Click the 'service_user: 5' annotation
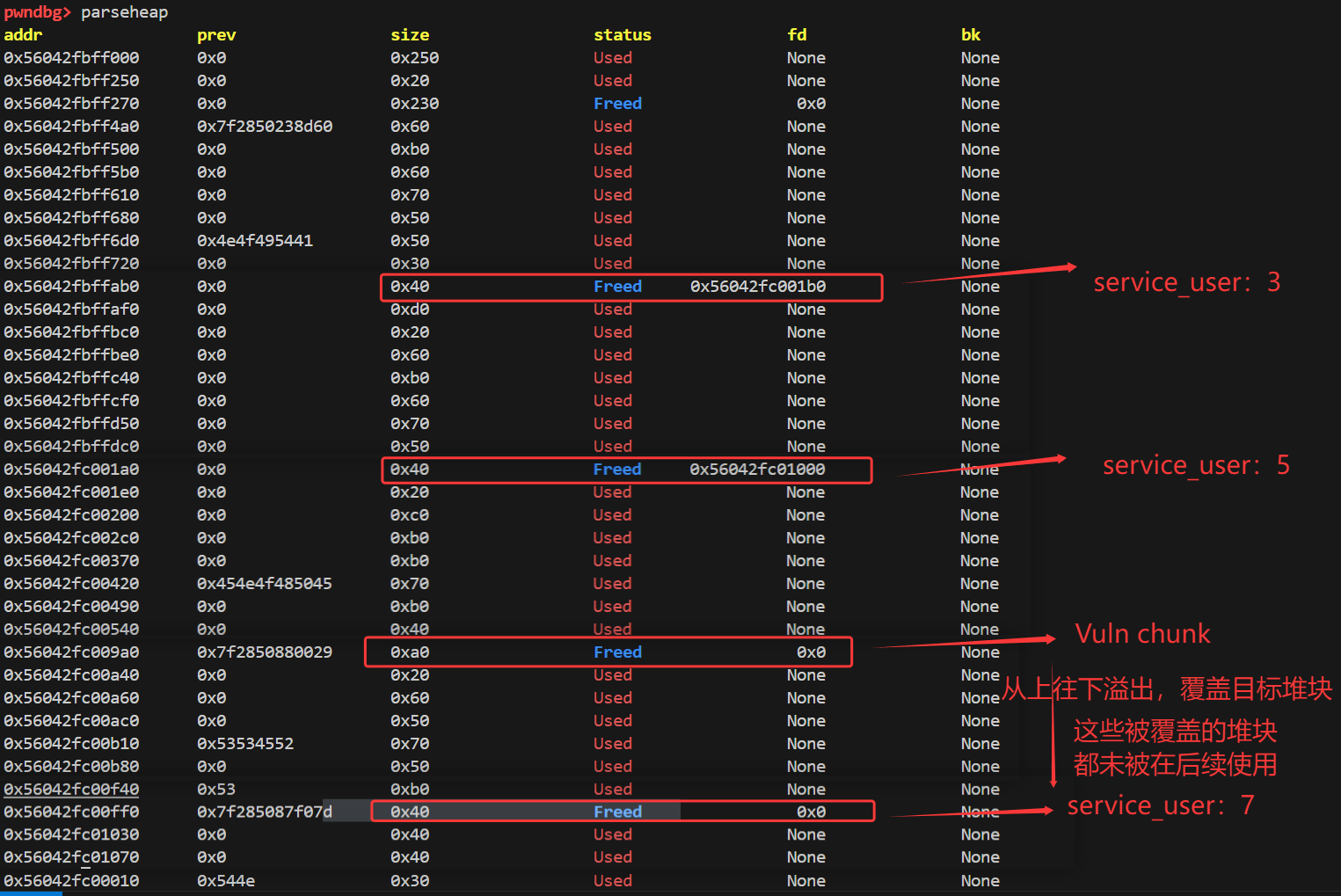This screenshot has width=1341, height=896. [1196, 465]
